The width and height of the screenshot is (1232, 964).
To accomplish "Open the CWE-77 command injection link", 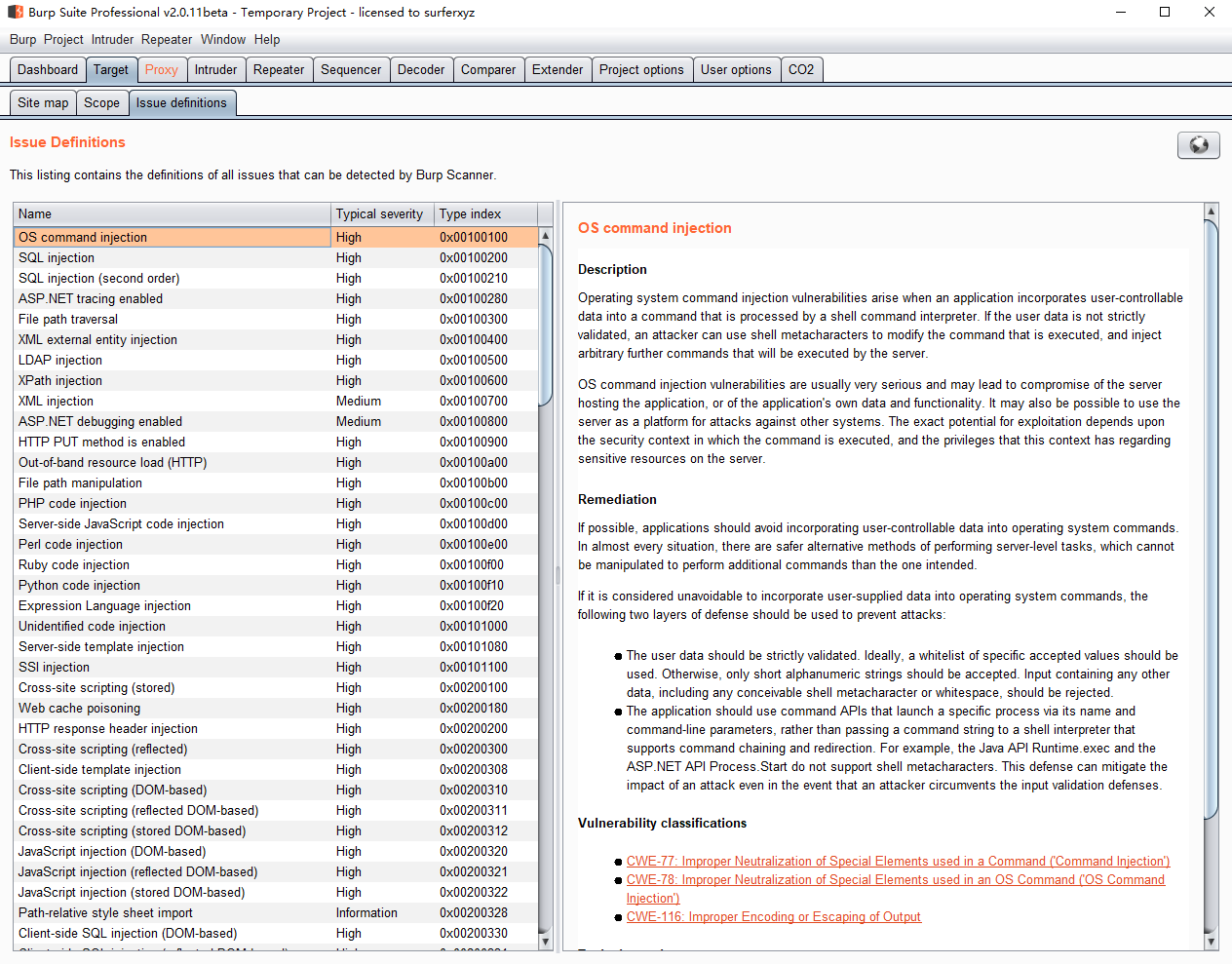I will (x=897, y=862).
